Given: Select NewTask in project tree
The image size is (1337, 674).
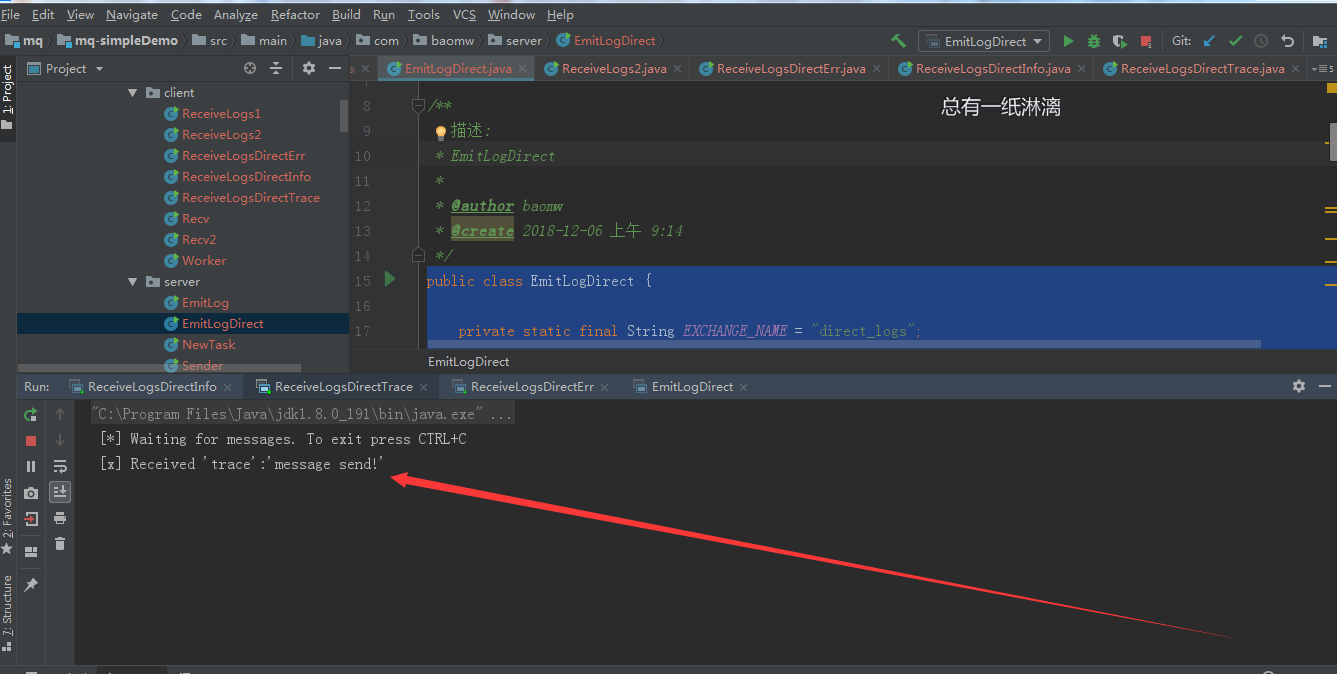Looking at the screenshot, I should click(208, 345).
